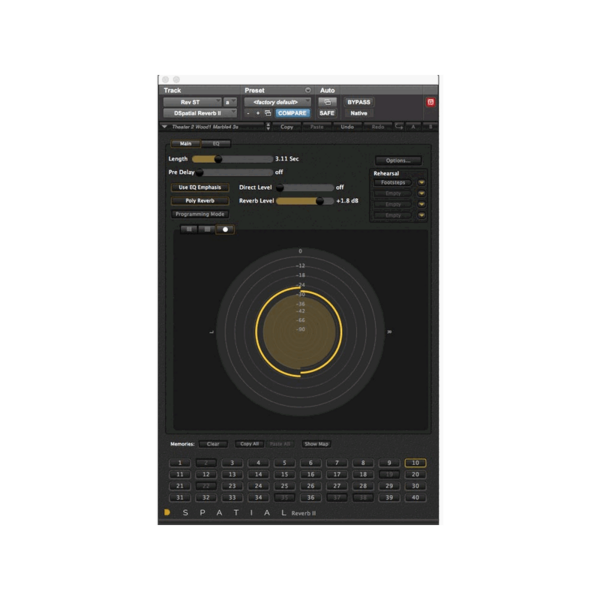The width and height of the screenshot is (600, 600).
Task: Recall memory slot 5
Action: (x=284, y=463)
